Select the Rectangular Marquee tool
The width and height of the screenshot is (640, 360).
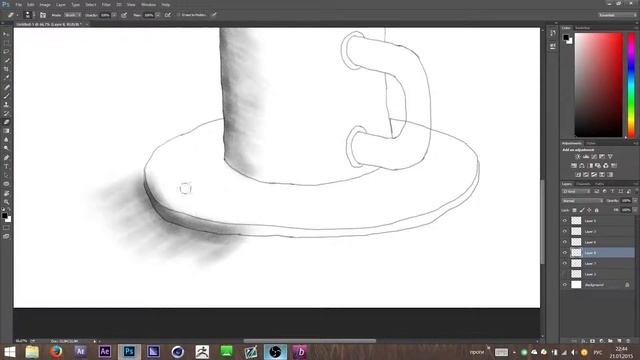[6, 43]
